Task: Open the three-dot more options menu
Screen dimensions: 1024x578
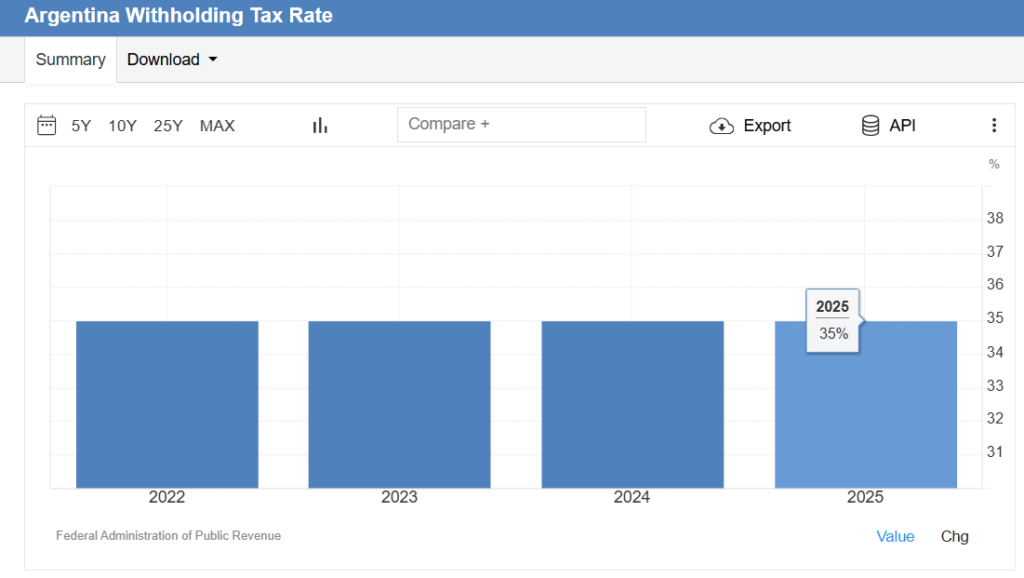Action: click(x=993, y=125)
